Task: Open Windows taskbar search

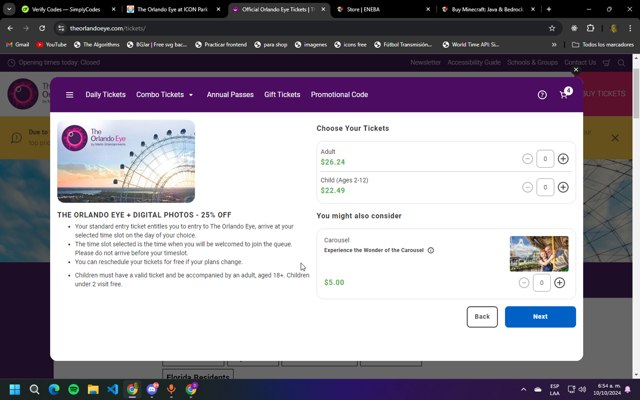Action: (x=34, y=389)
